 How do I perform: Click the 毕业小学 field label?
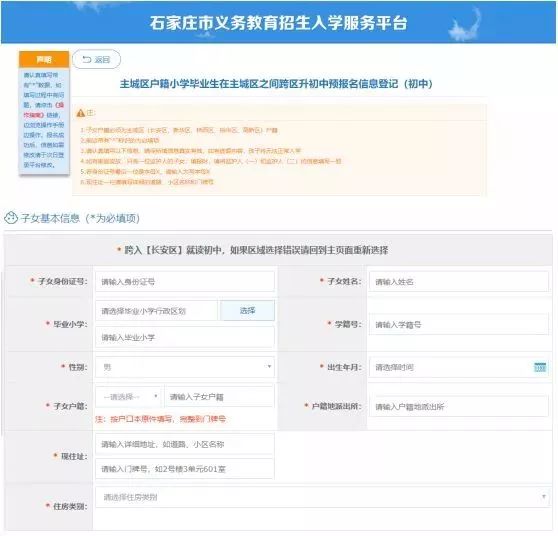click(69, 324)
